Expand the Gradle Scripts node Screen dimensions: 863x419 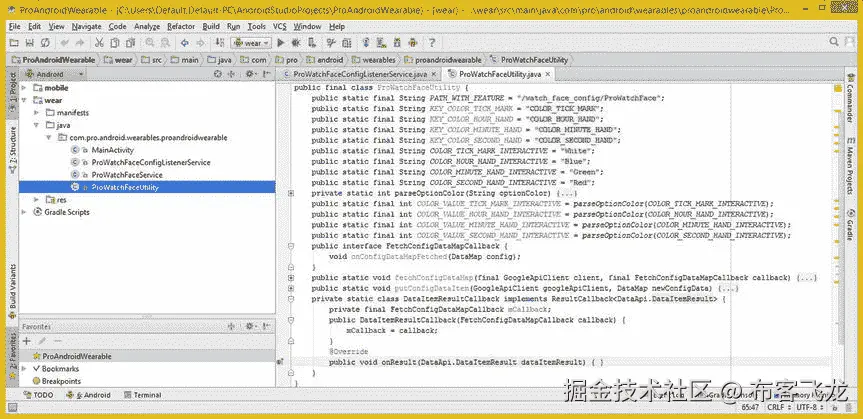point(24,212)
